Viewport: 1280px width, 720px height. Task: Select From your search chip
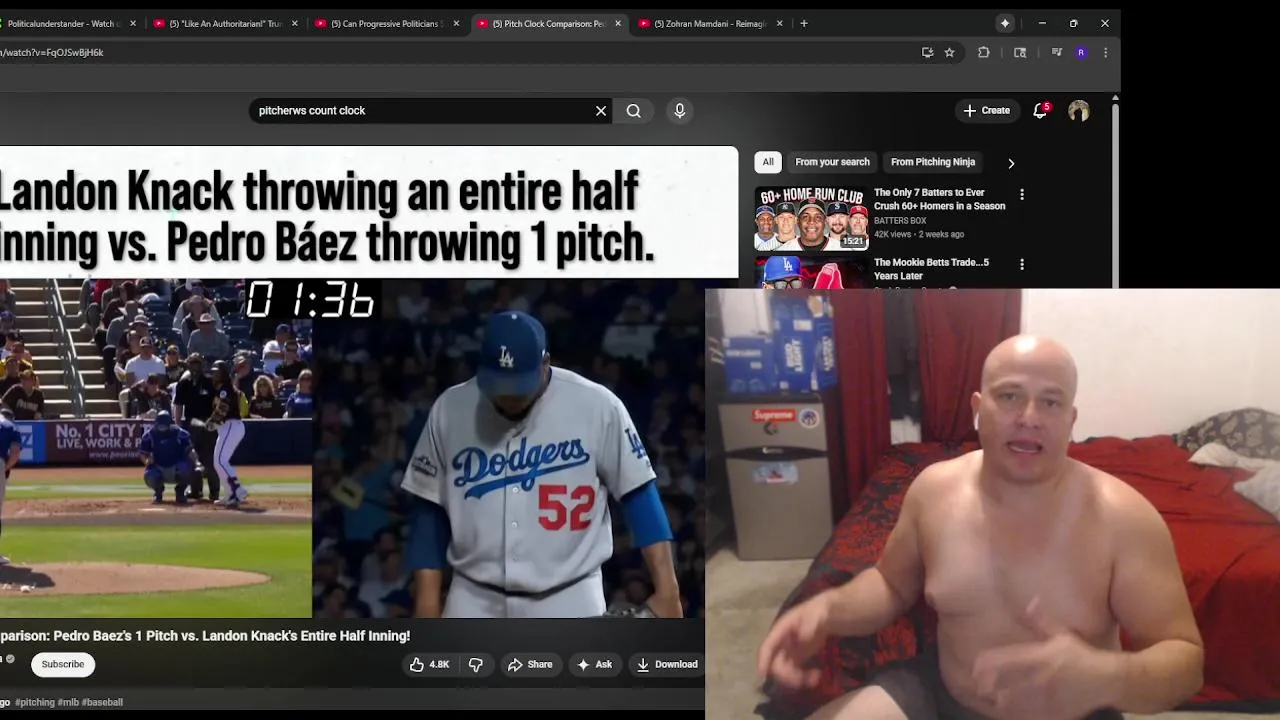pyautogui.click(x=832, y=162)
